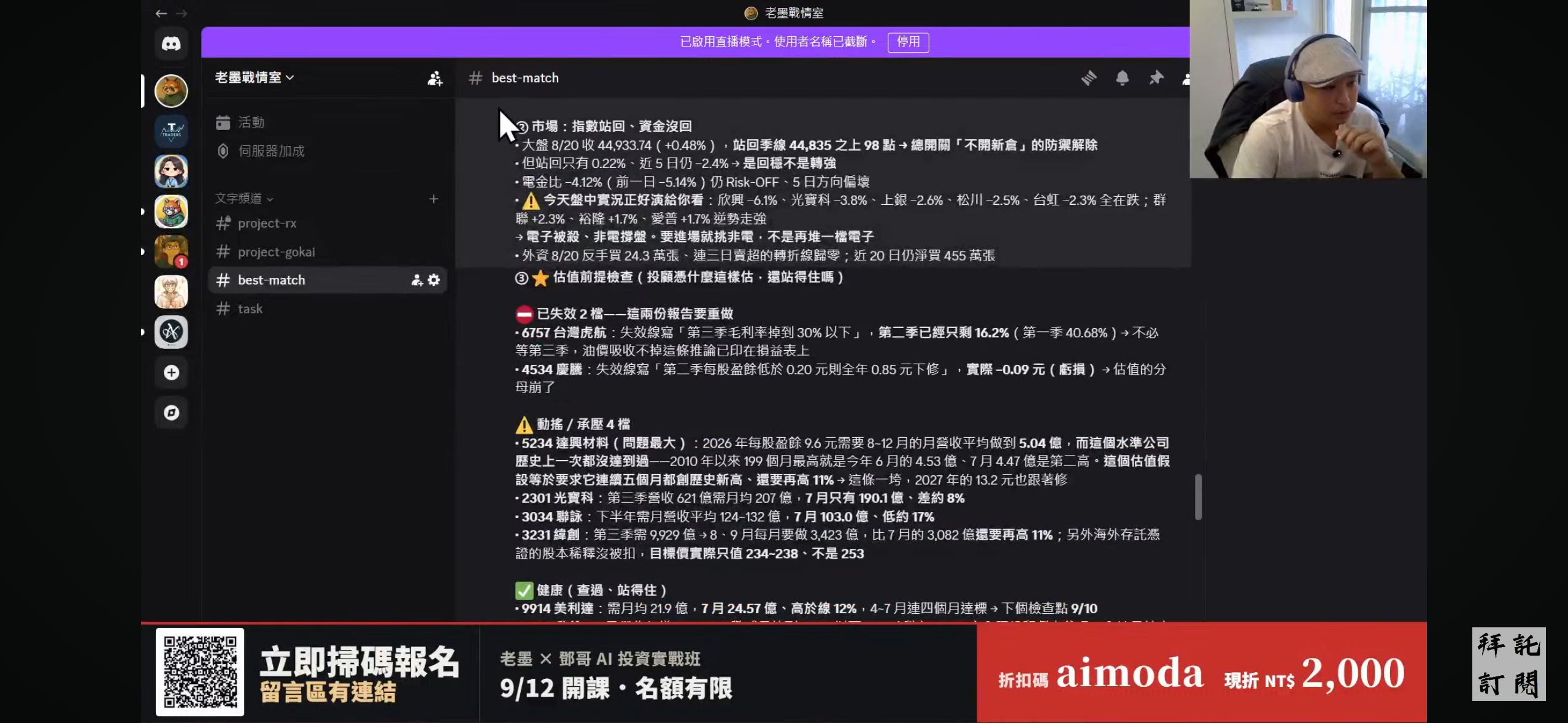Click the invite people icon beside server name
Image resolution: width=1568 pixels, height=723 pixels.
[x=435, y=78]
